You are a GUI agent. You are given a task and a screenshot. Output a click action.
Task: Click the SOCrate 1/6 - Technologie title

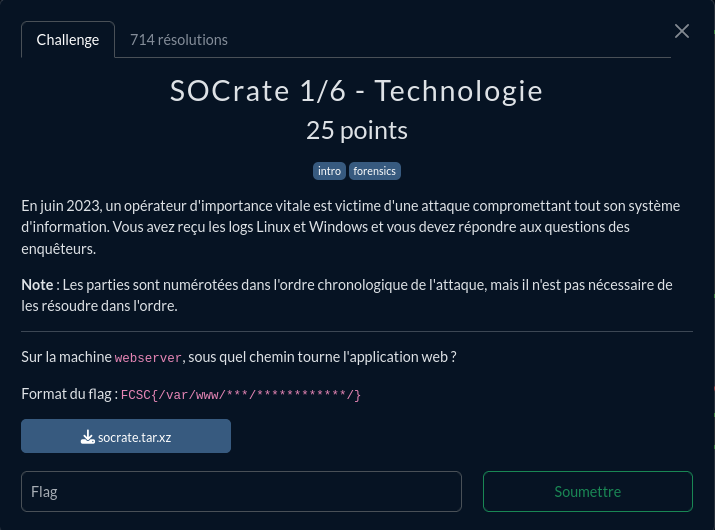point(357,91)
